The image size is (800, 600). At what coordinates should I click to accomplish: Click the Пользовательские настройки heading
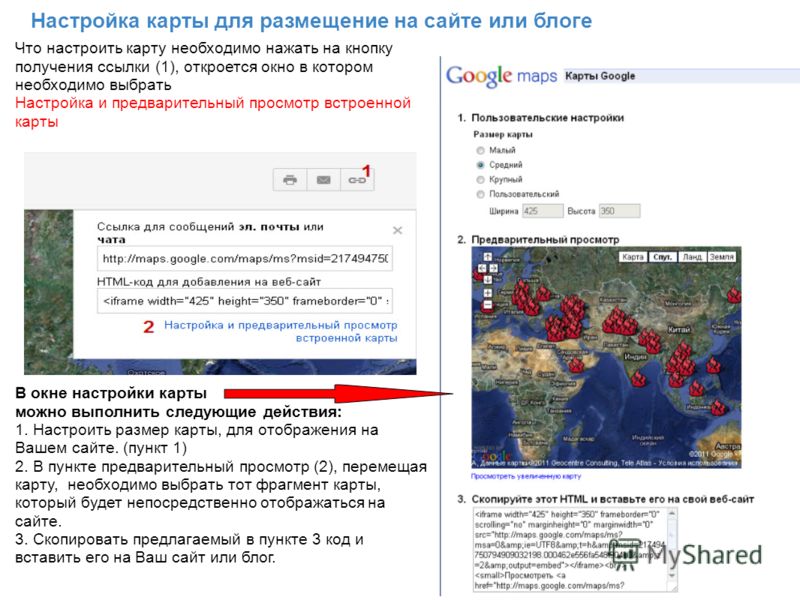[x=547, y=118]
